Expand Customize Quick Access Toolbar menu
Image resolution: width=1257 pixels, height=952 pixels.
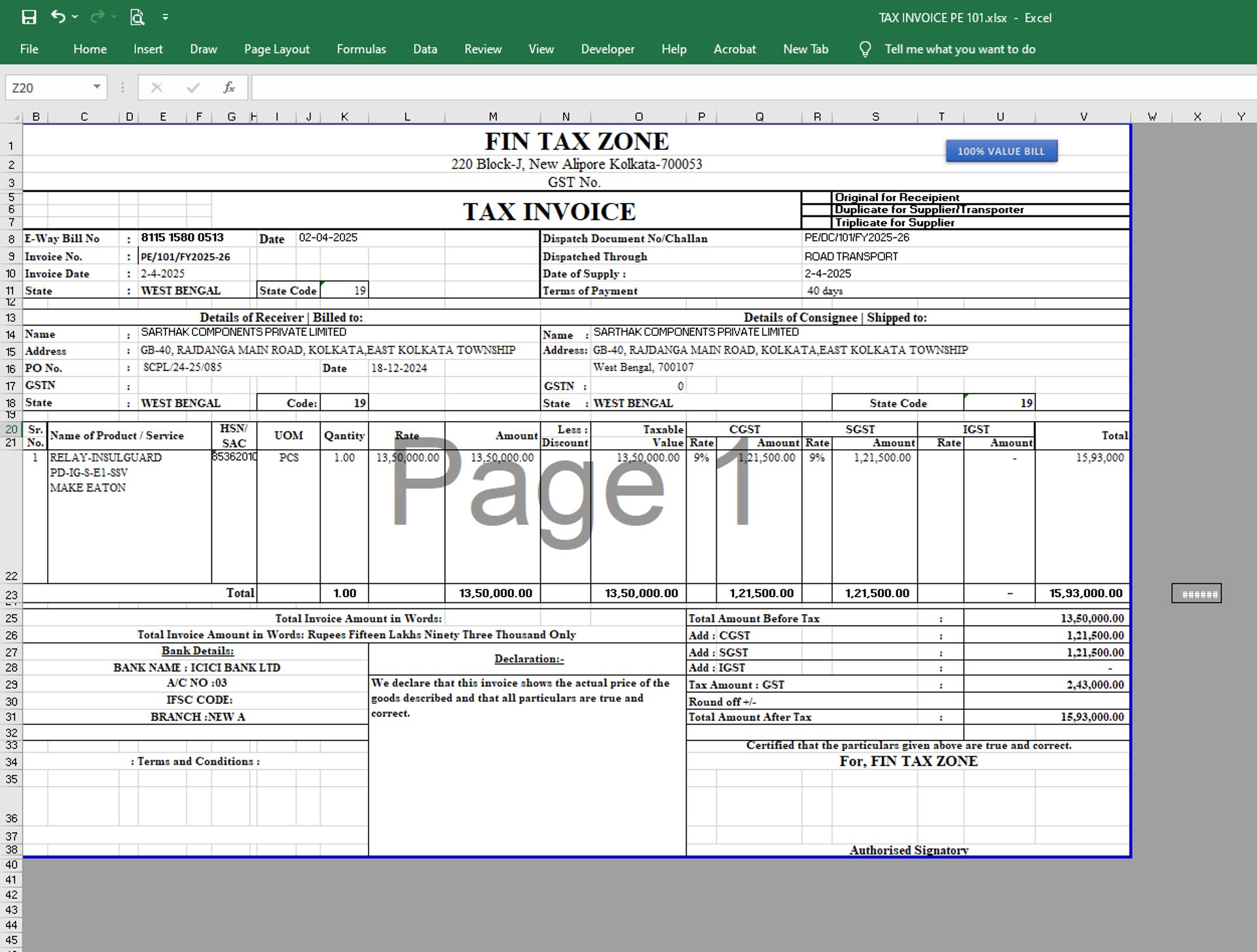tap(165, 17)
